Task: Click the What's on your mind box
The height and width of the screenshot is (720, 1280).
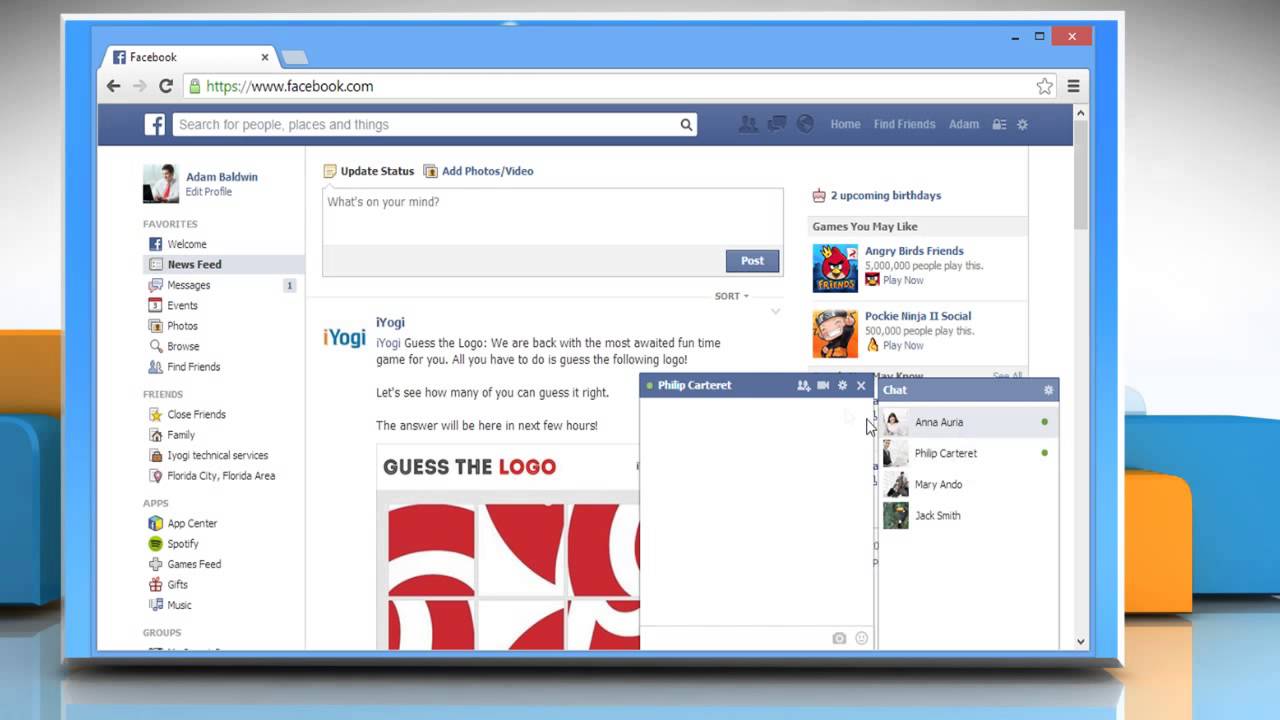Action: coord(552,215)
